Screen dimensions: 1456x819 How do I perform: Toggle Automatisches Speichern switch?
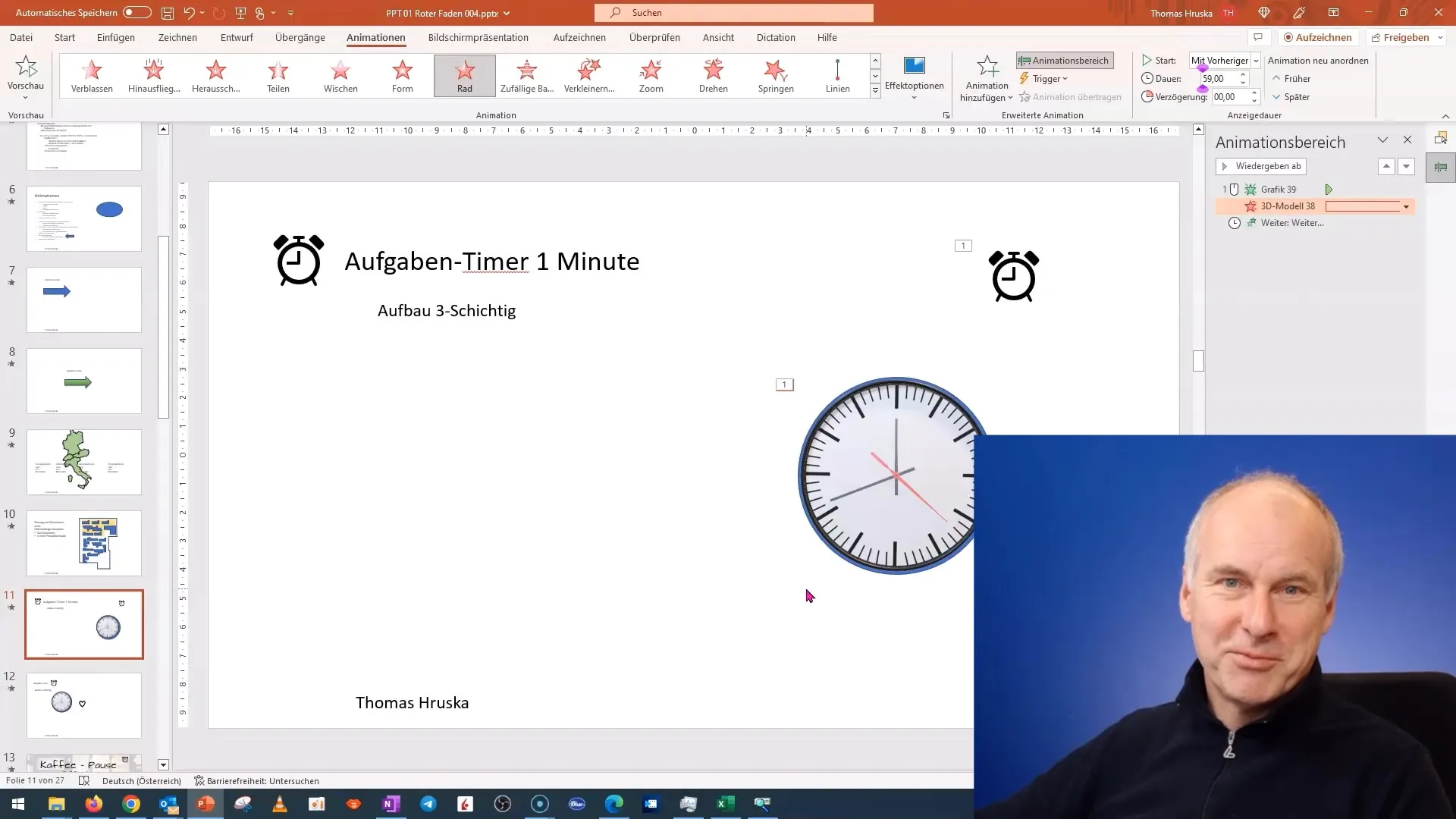(x=137, y=13)
